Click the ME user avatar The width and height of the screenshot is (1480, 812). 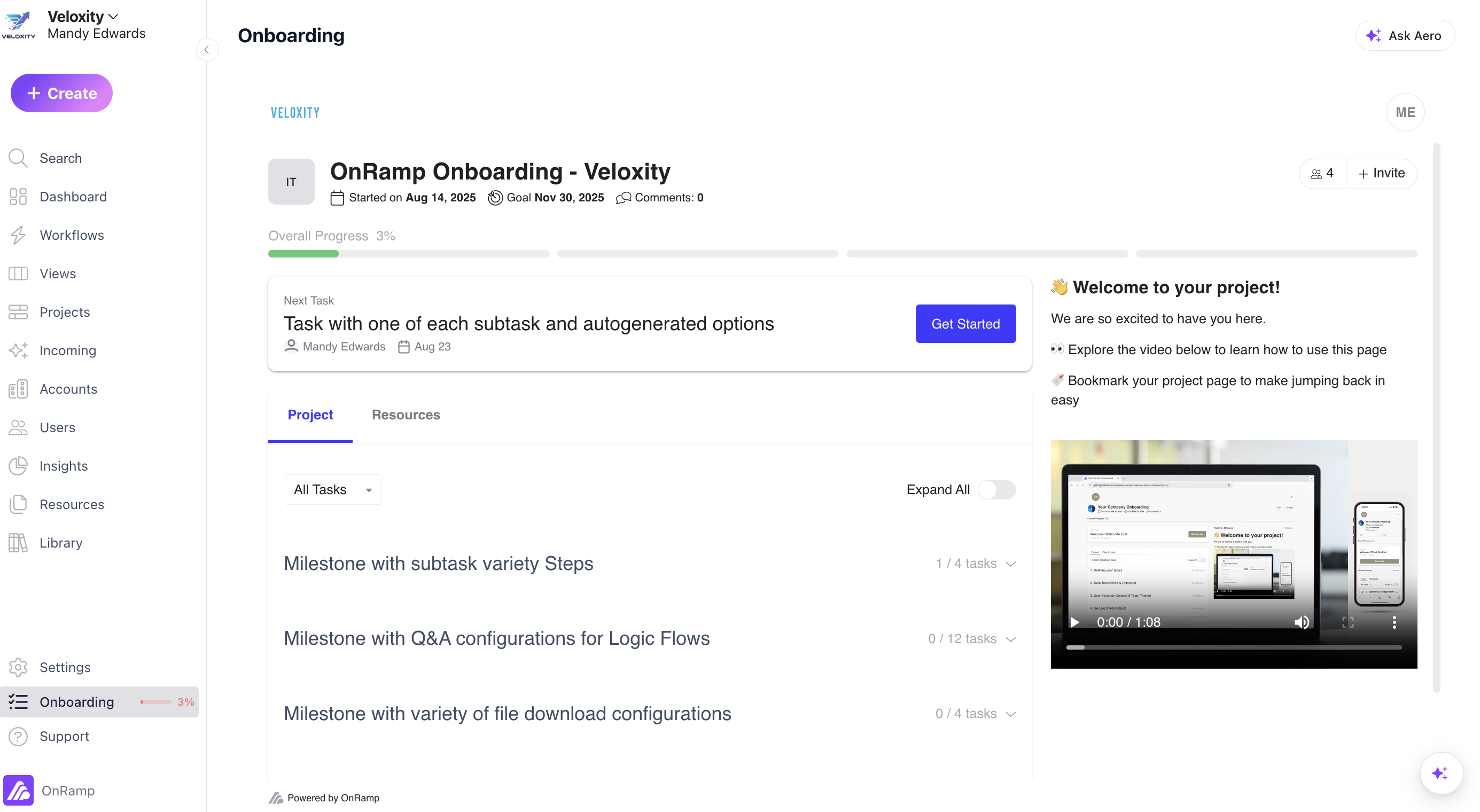coord(1405,112)
